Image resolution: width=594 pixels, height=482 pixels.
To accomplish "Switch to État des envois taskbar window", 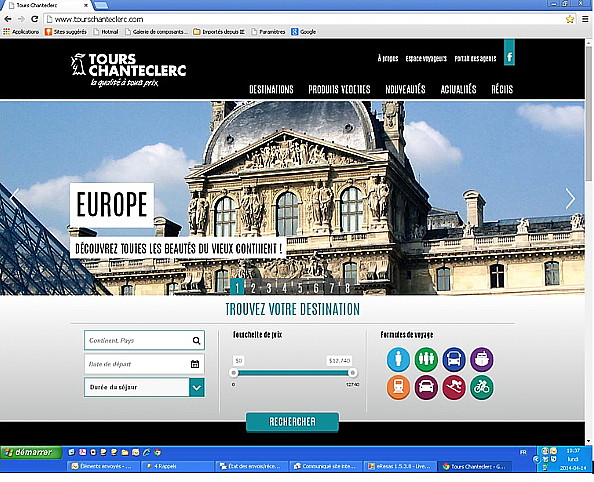I will pos(251,466).
